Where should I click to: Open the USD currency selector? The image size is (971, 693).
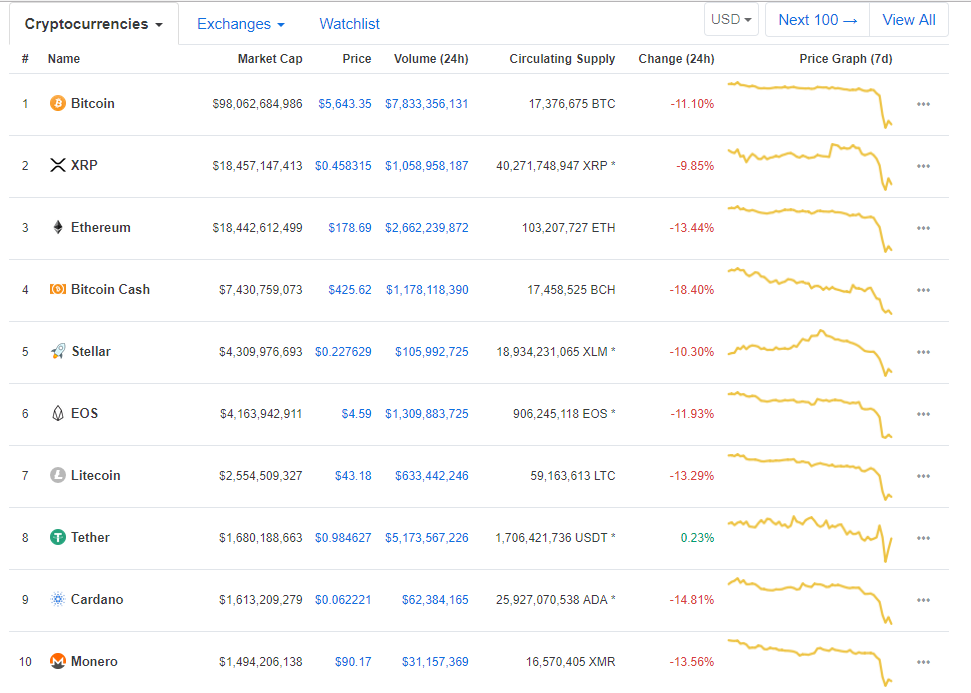click(x=732, y=20)
